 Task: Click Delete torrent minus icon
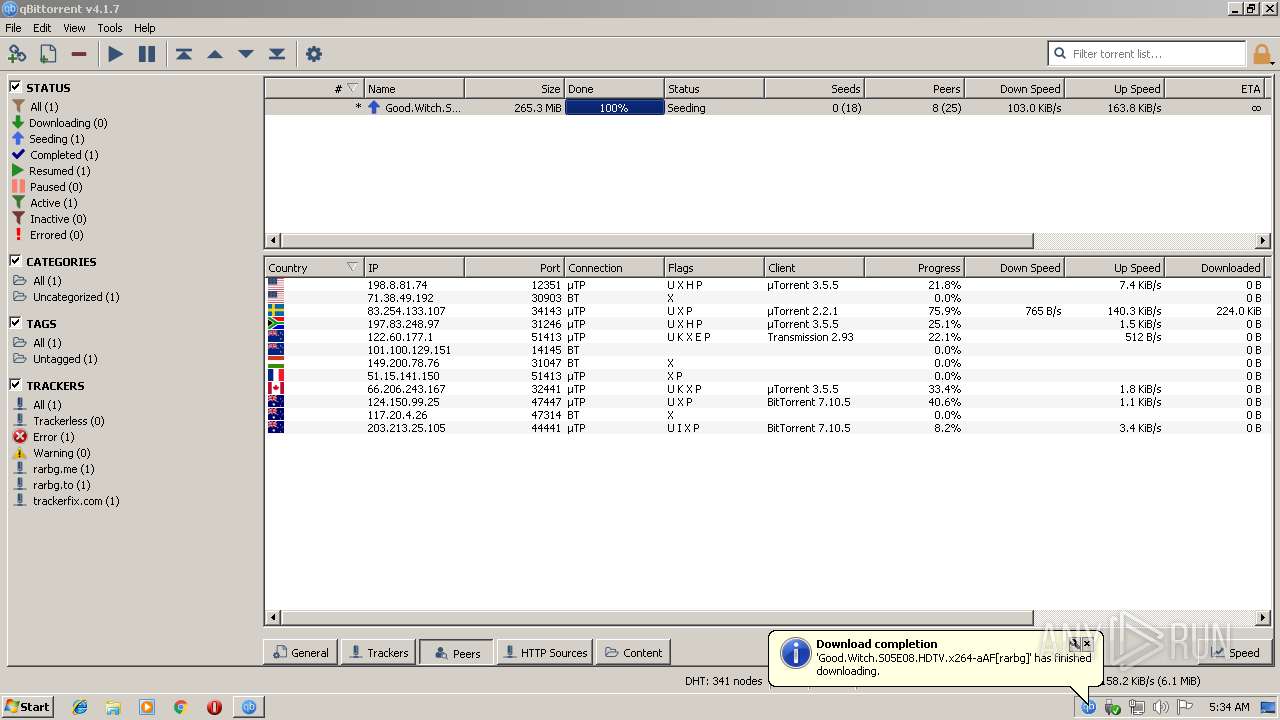[x=79, y=54]
